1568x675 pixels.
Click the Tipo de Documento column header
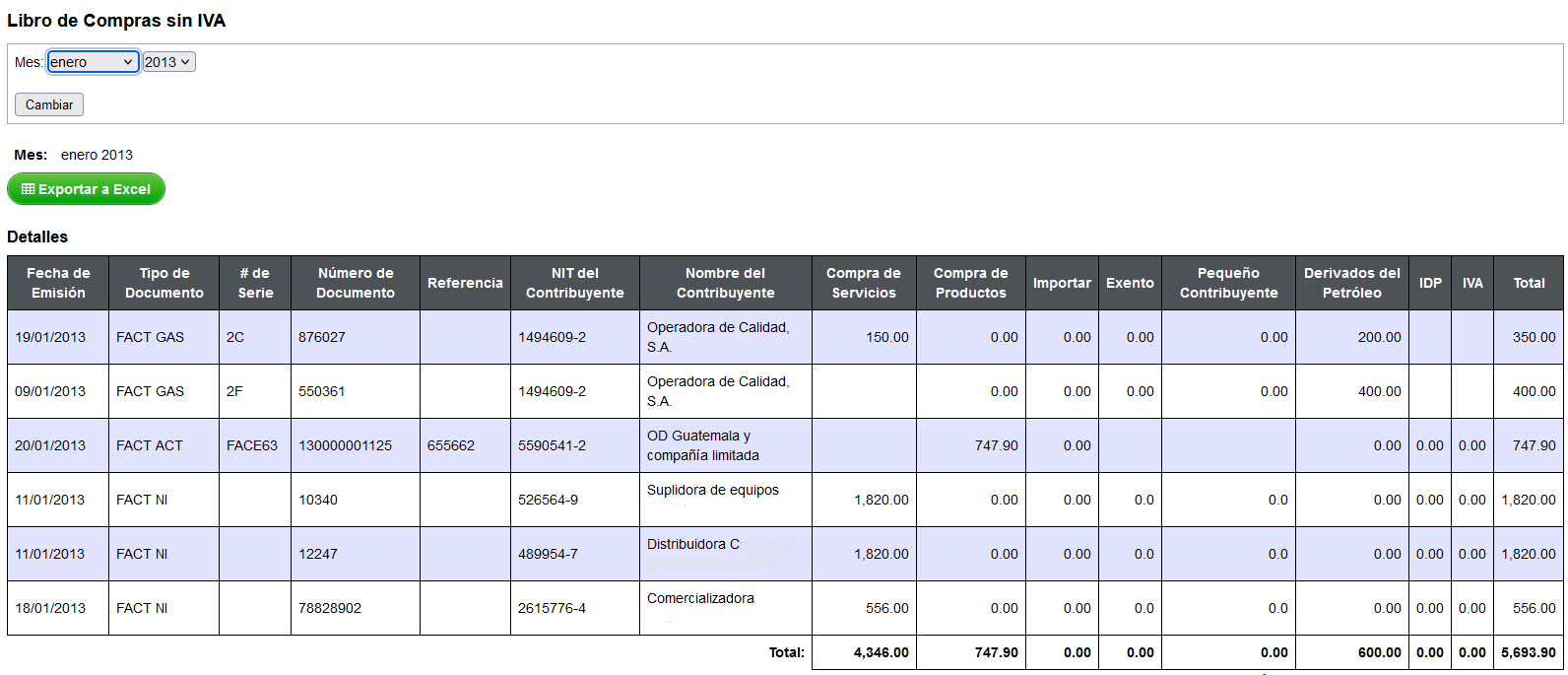tap(163, 283)
